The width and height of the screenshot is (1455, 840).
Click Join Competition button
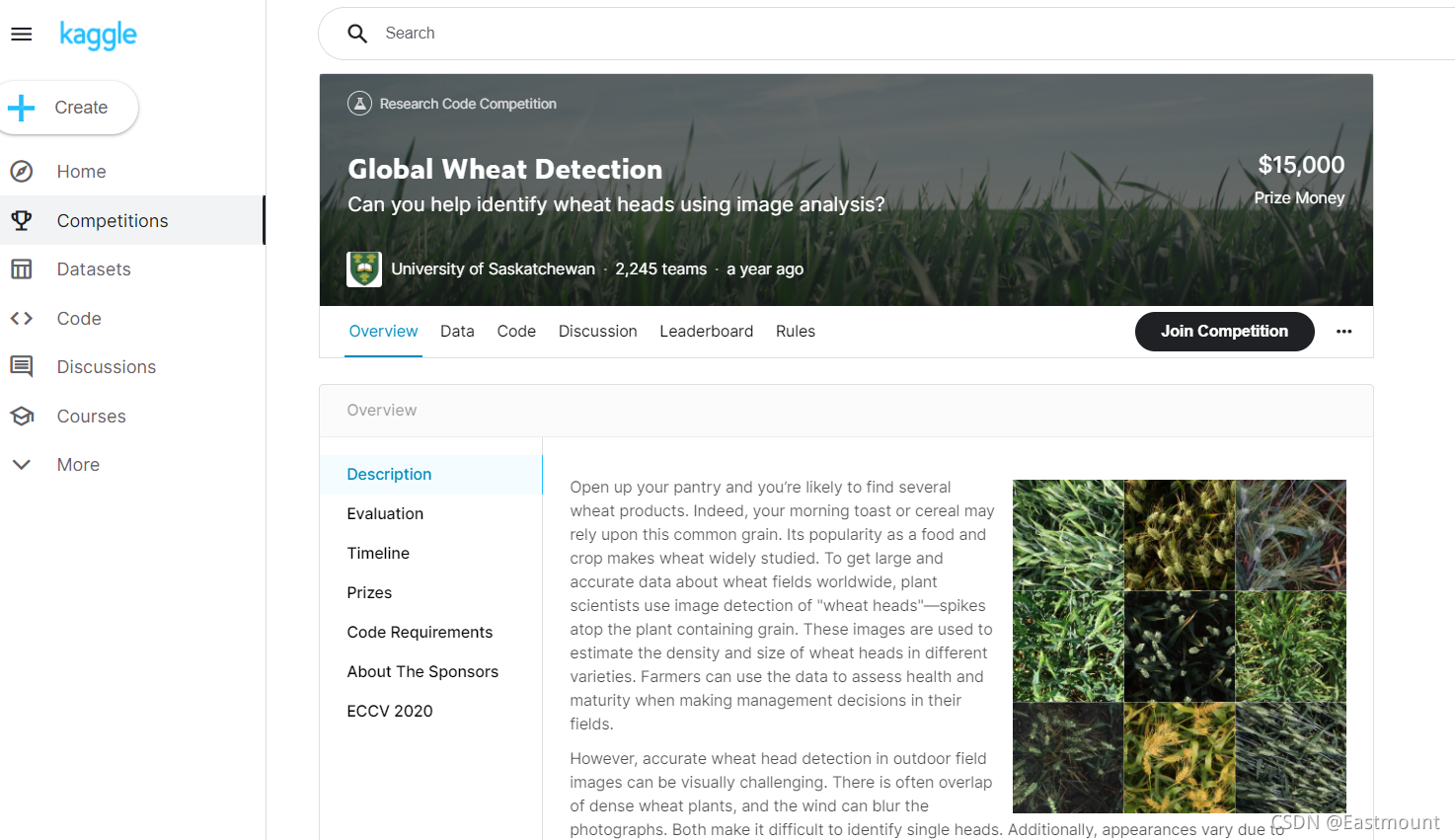click(x=1224, y=332)
